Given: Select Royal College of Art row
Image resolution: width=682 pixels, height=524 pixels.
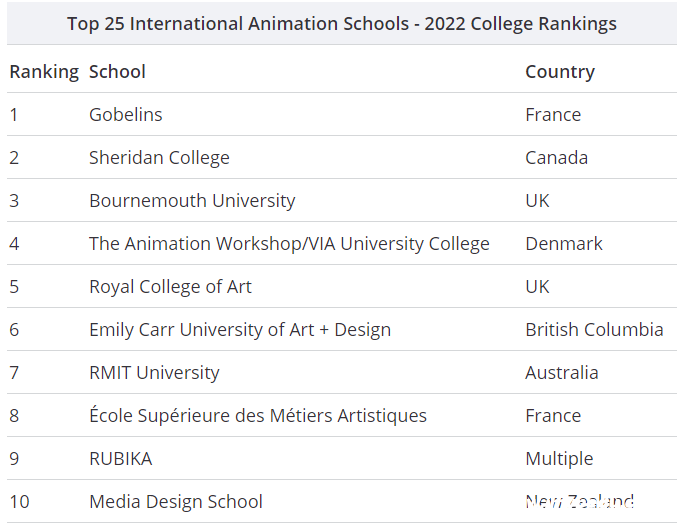Looking at the screenshot, I should pyautogui.click(x=341, y=287).
